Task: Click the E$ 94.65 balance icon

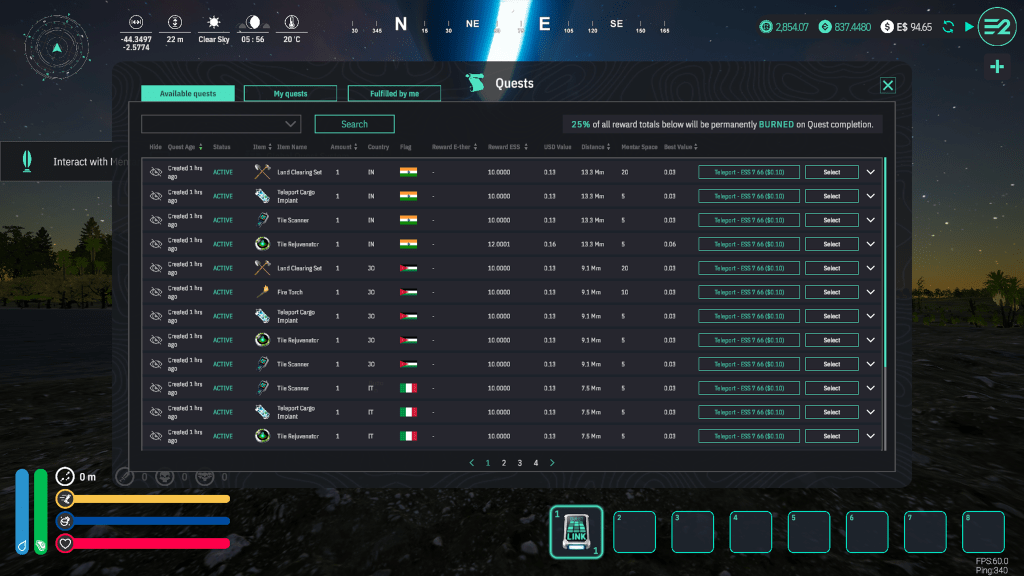Action: (x=887, y=27)
